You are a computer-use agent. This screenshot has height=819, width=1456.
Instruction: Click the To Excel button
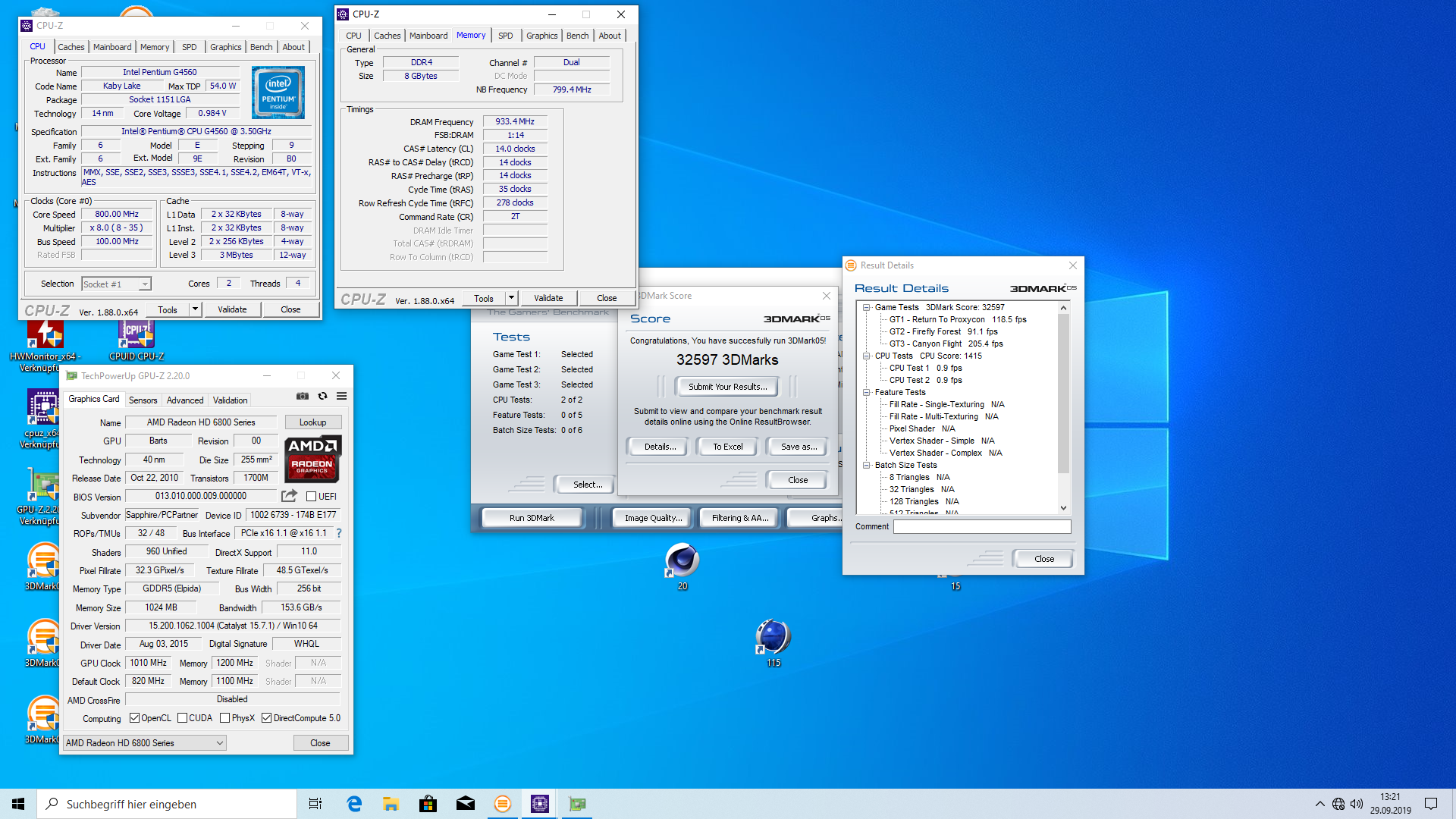click(x=727, y=447)
